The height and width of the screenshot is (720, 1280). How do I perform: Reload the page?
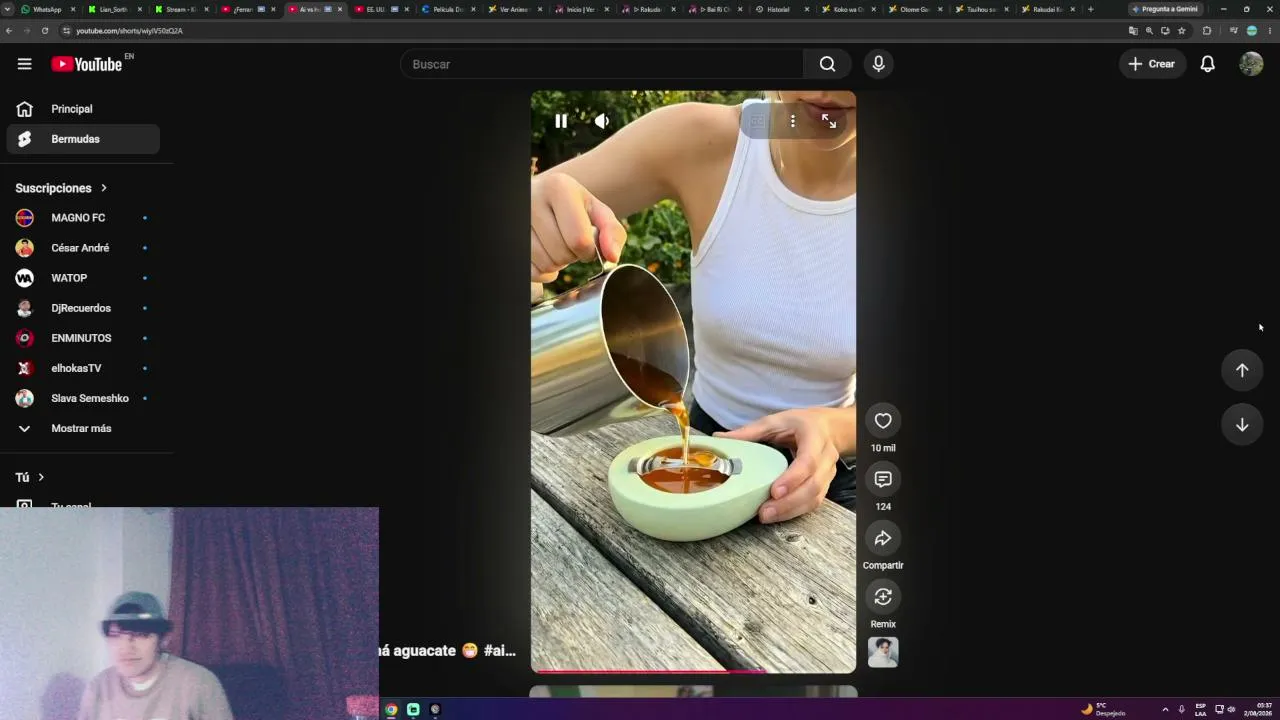pos(45,31)
